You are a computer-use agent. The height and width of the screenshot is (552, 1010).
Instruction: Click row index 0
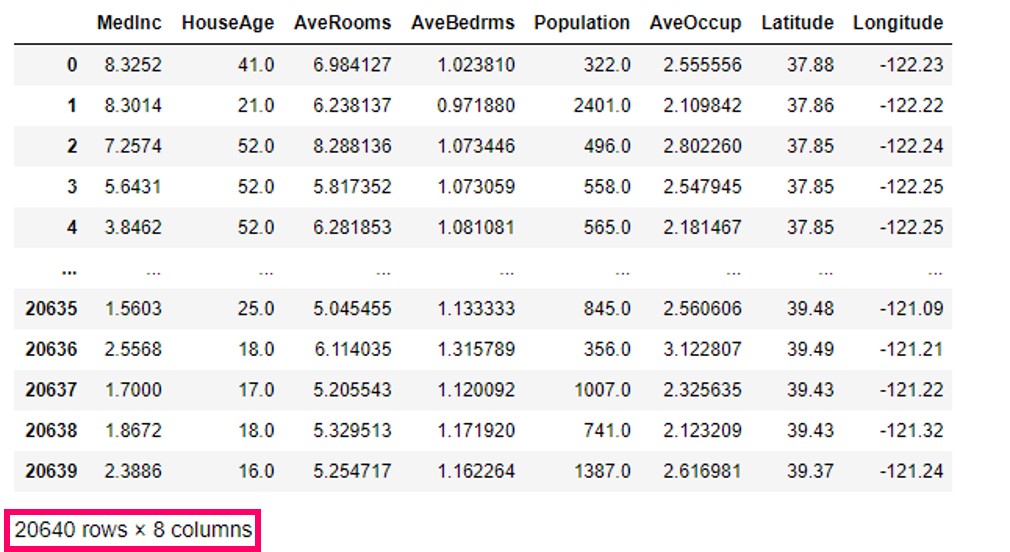coord(71,65)
